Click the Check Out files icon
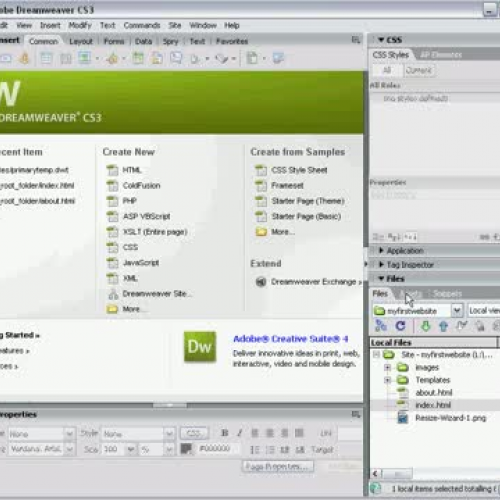The image size is (500, 500). [462, 326]
